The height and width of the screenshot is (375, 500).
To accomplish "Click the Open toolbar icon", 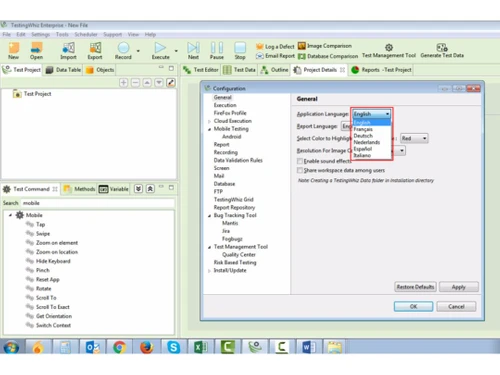I will (36, 51).
